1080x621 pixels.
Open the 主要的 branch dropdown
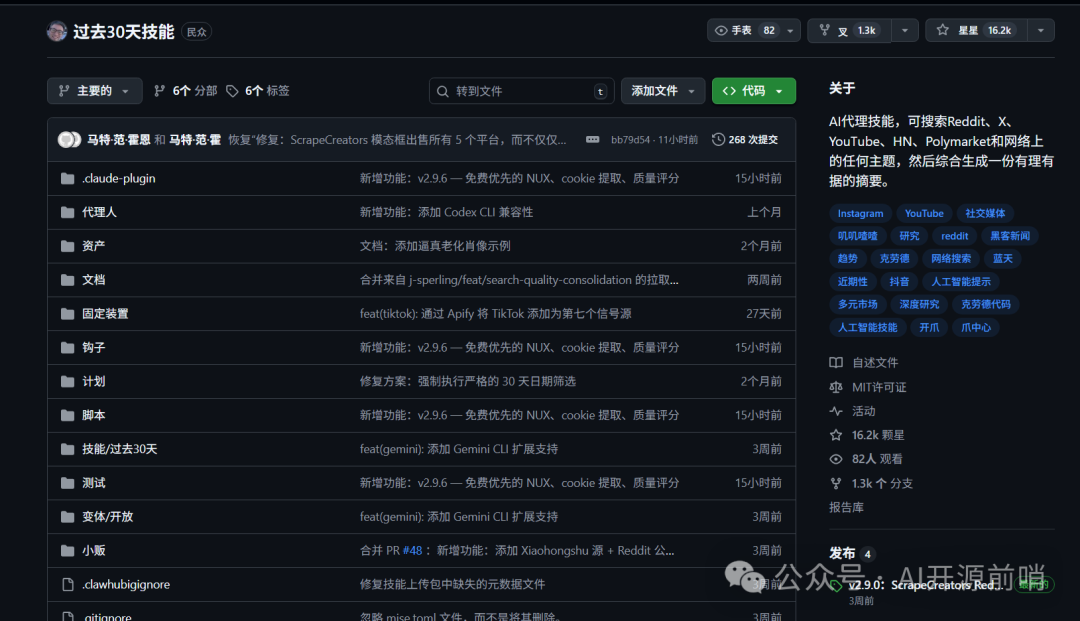(94, 91)
